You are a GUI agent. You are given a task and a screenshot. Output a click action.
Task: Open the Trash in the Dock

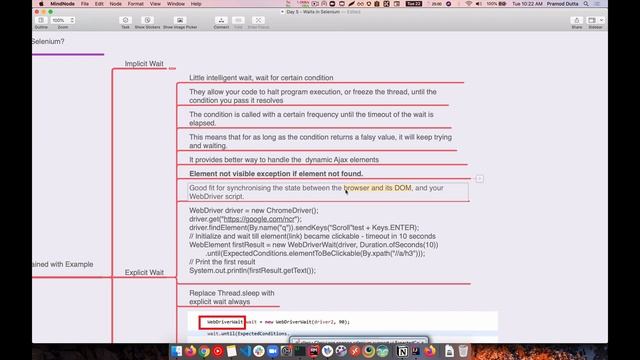coord(463,351)
